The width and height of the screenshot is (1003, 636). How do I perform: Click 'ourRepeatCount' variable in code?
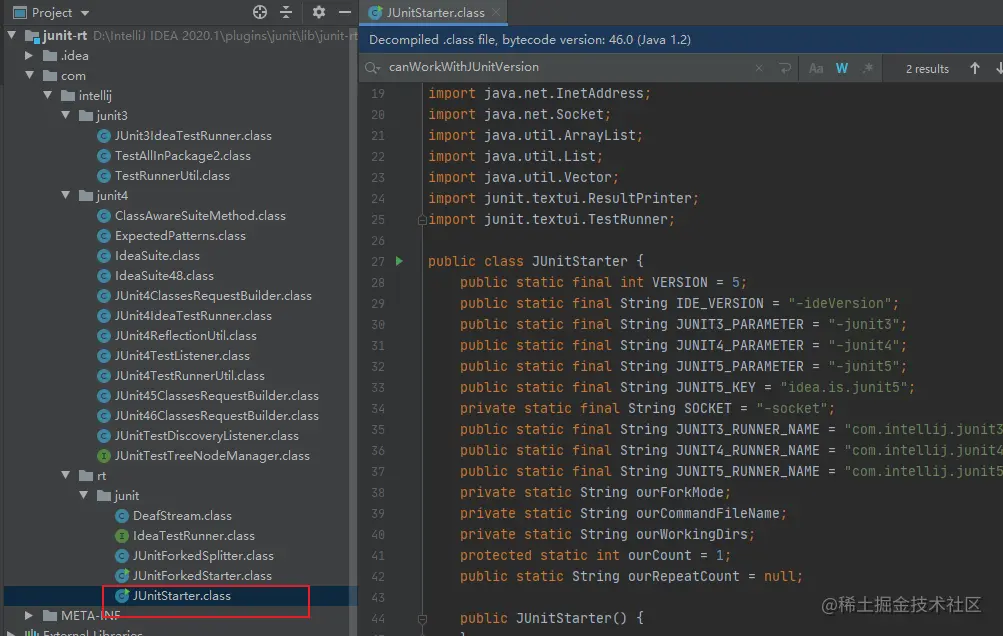click(683, 576)
